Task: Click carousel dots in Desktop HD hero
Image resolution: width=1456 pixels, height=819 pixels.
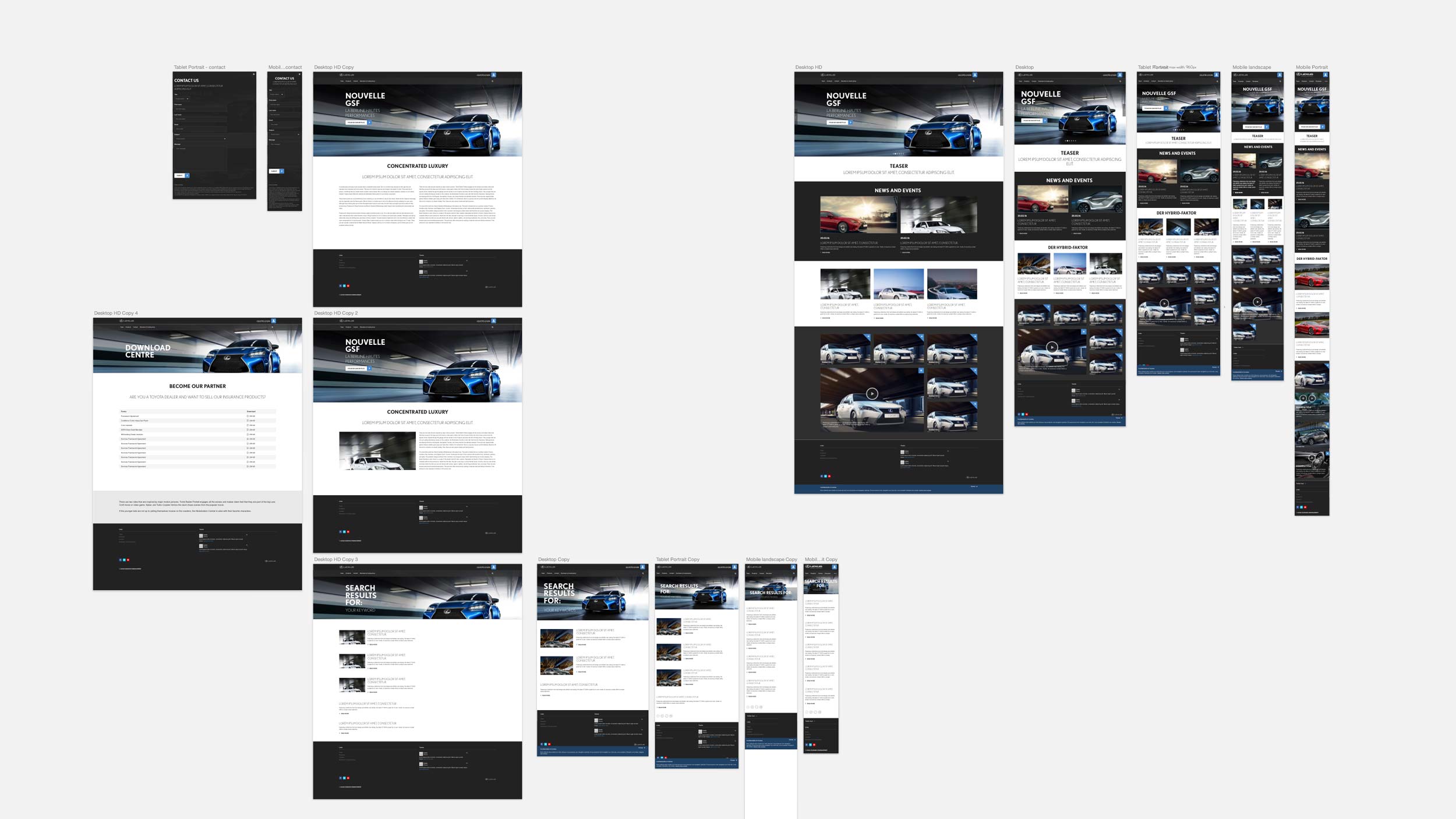Action: click(899, 154)
